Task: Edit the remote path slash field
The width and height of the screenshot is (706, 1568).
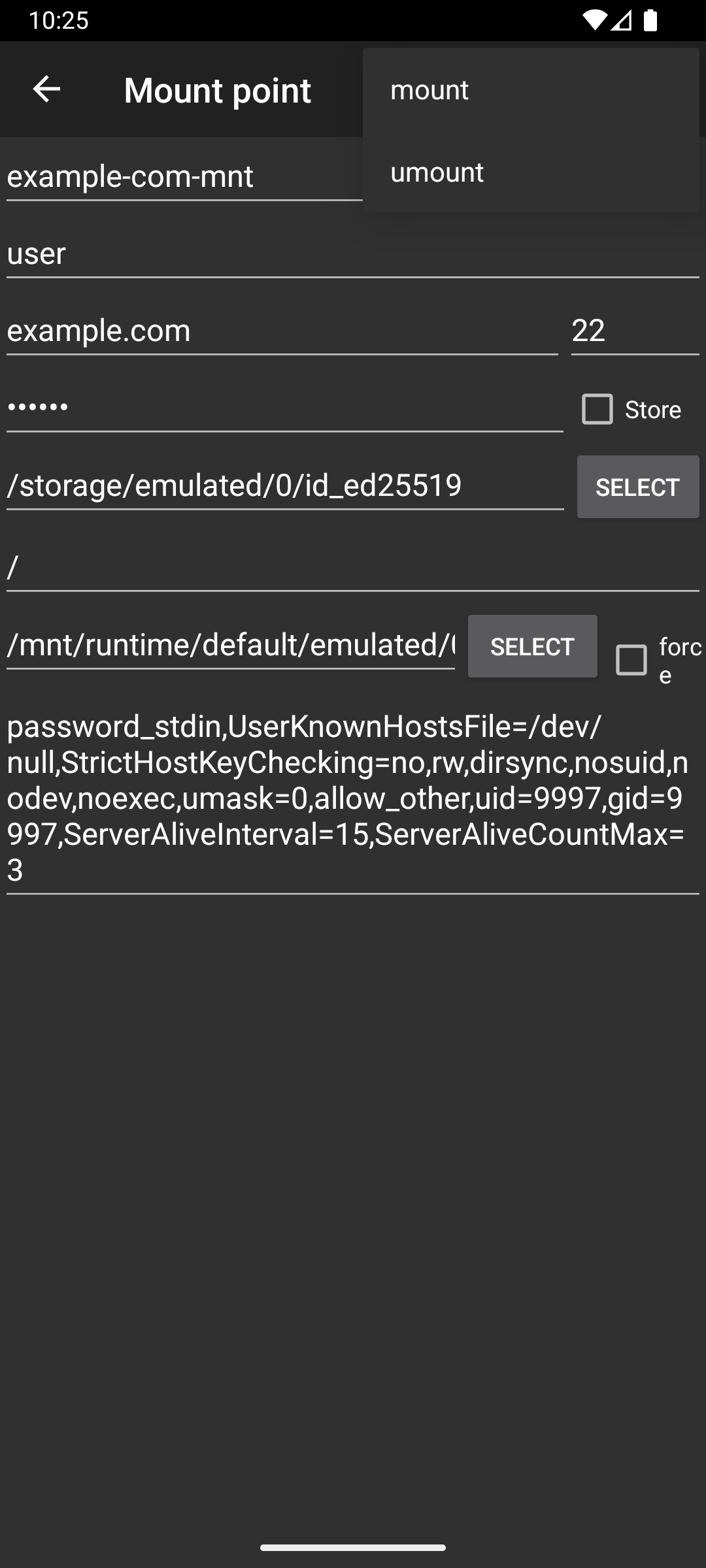Action: click(353, 568)
